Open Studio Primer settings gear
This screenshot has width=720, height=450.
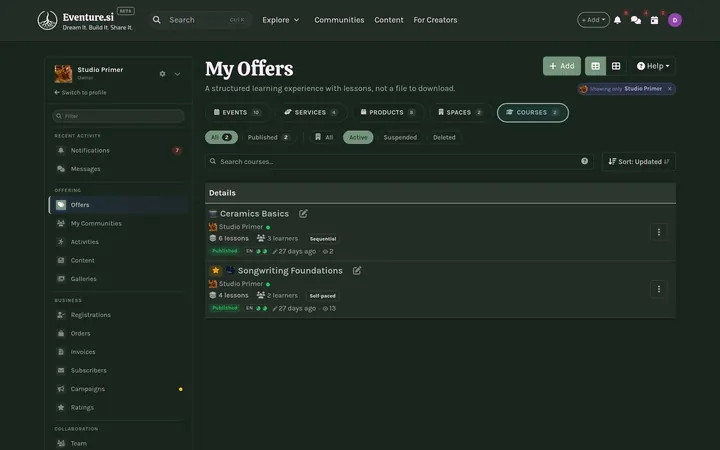pyautogui.click(x=163, y=73)
